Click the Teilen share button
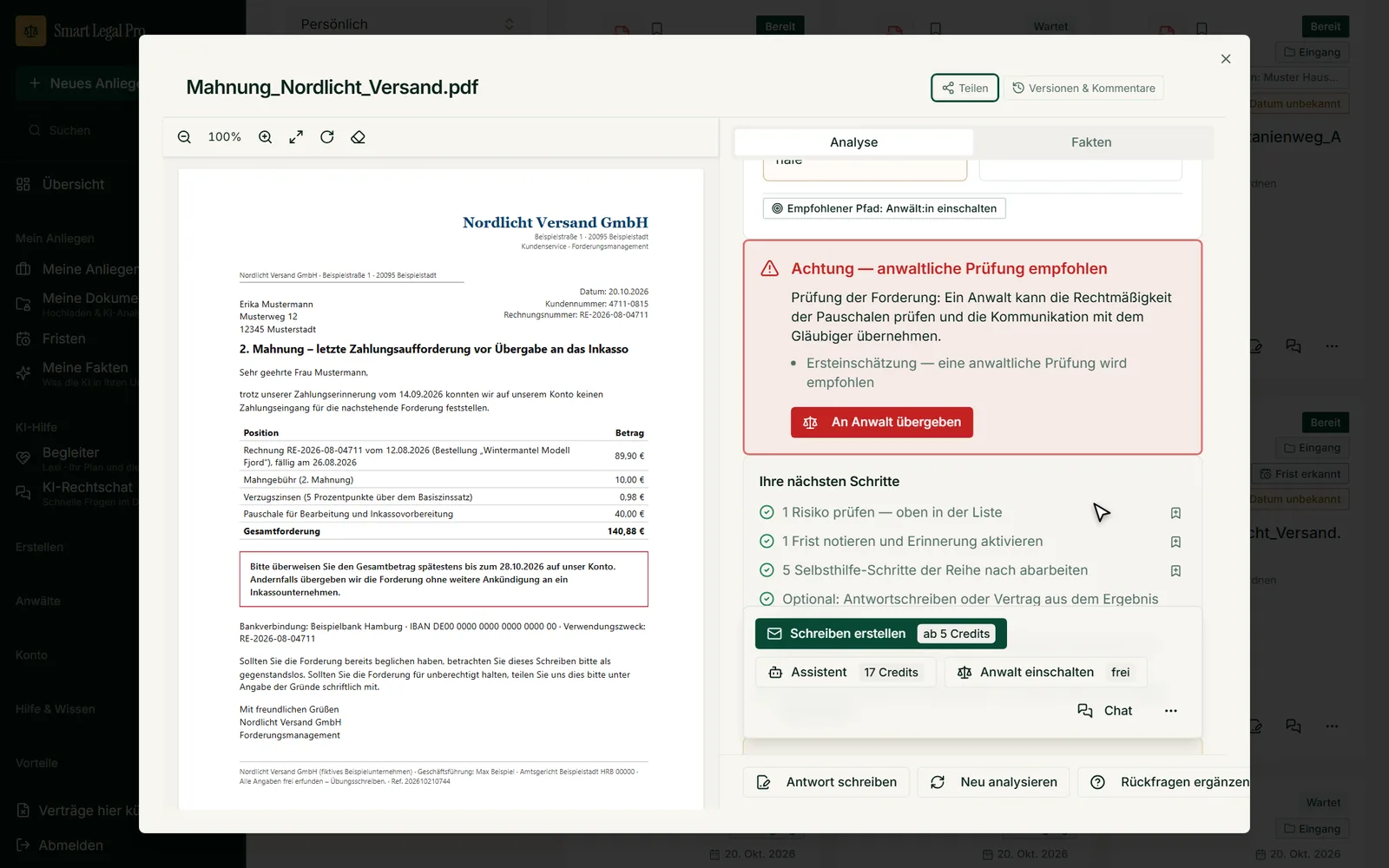1389x868 pixels. pyautogui.click(x=964, y=88)
